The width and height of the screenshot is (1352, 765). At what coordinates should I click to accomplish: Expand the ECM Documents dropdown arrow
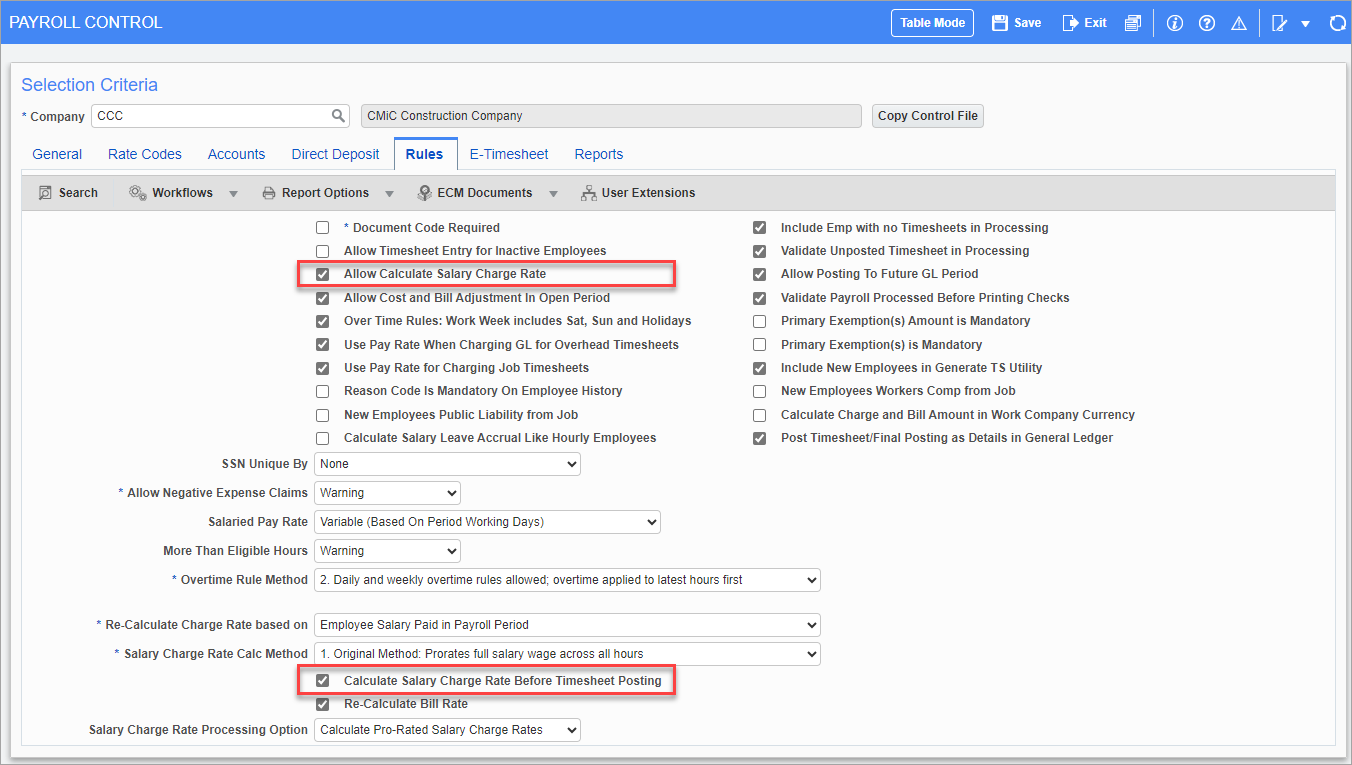click(x=553, y=194)
